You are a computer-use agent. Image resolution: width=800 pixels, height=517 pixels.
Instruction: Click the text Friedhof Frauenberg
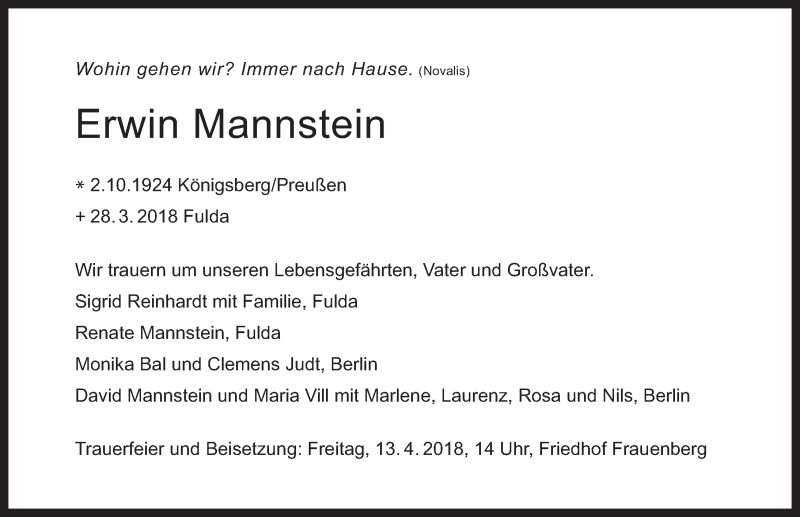pos(622,449)
